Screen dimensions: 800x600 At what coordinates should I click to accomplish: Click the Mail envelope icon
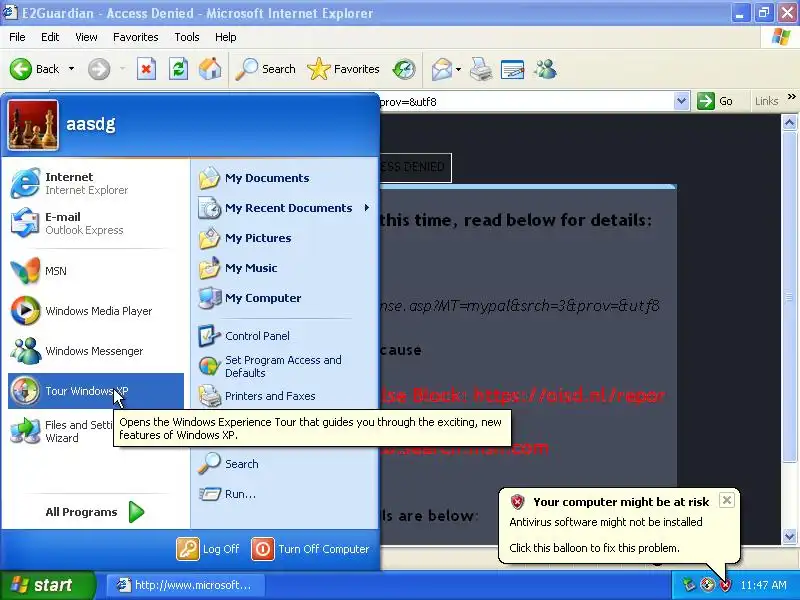point(442,69)
